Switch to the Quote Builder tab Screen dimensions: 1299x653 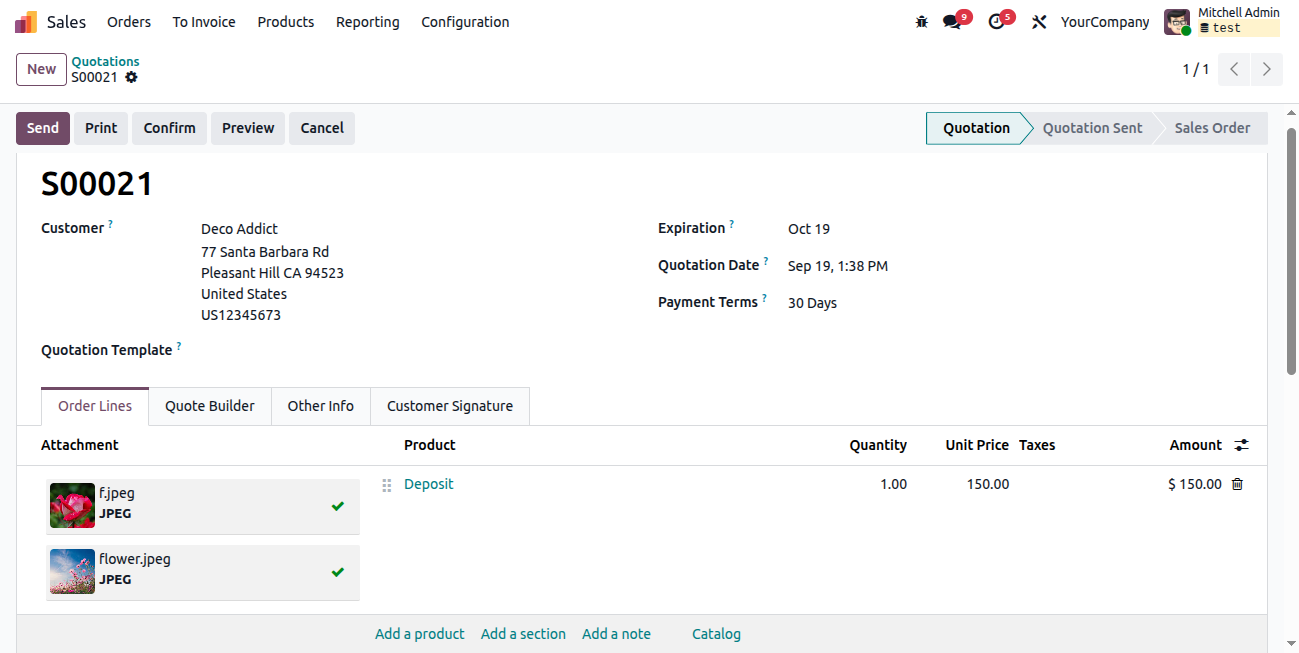click(x=210, y=406)
